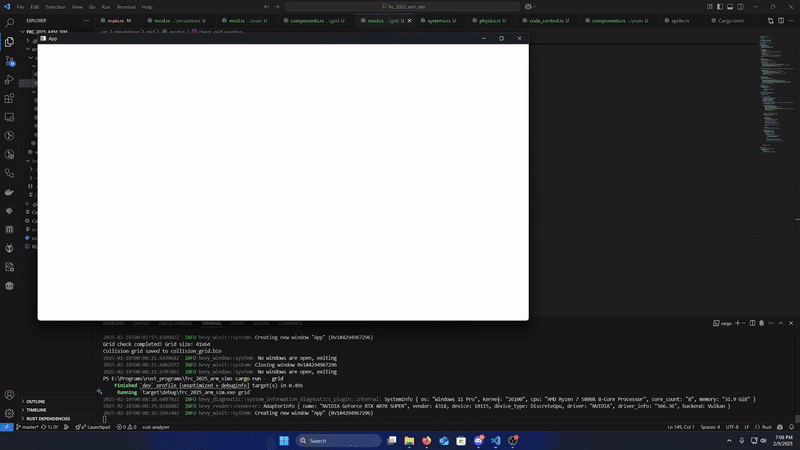Click the command center search box
The width and height of the screenshot is (800, 450).
coord(403,7)
